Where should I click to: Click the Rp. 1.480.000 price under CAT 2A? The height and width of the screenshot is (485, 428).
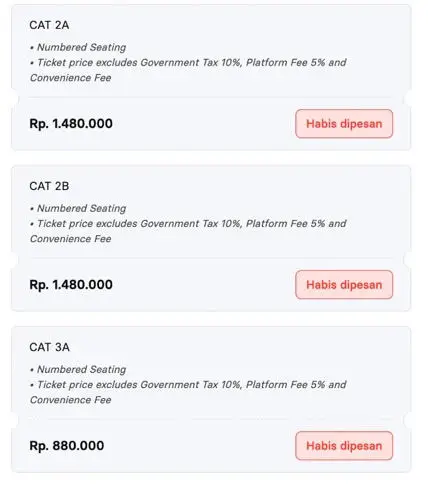pos(71,124)
